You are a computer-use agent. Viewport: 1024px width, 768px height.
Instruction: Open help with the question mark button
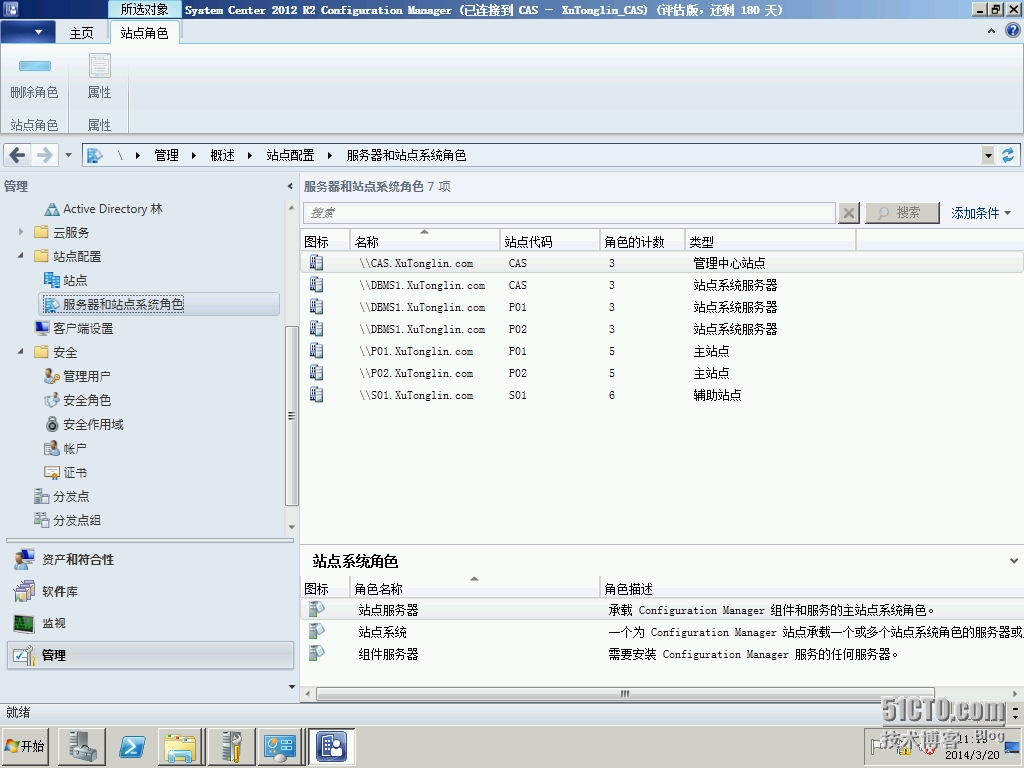click(1013, 31)
